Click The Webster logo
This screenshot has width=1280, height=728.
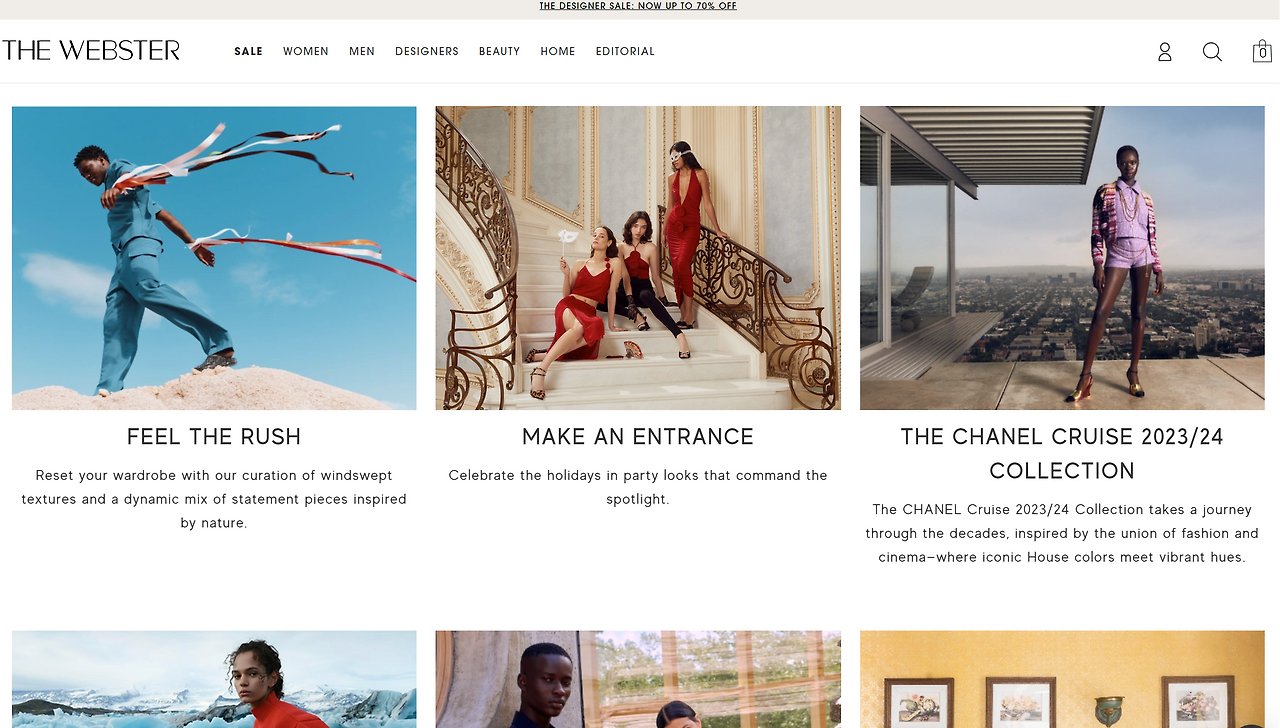coord(91,50)
